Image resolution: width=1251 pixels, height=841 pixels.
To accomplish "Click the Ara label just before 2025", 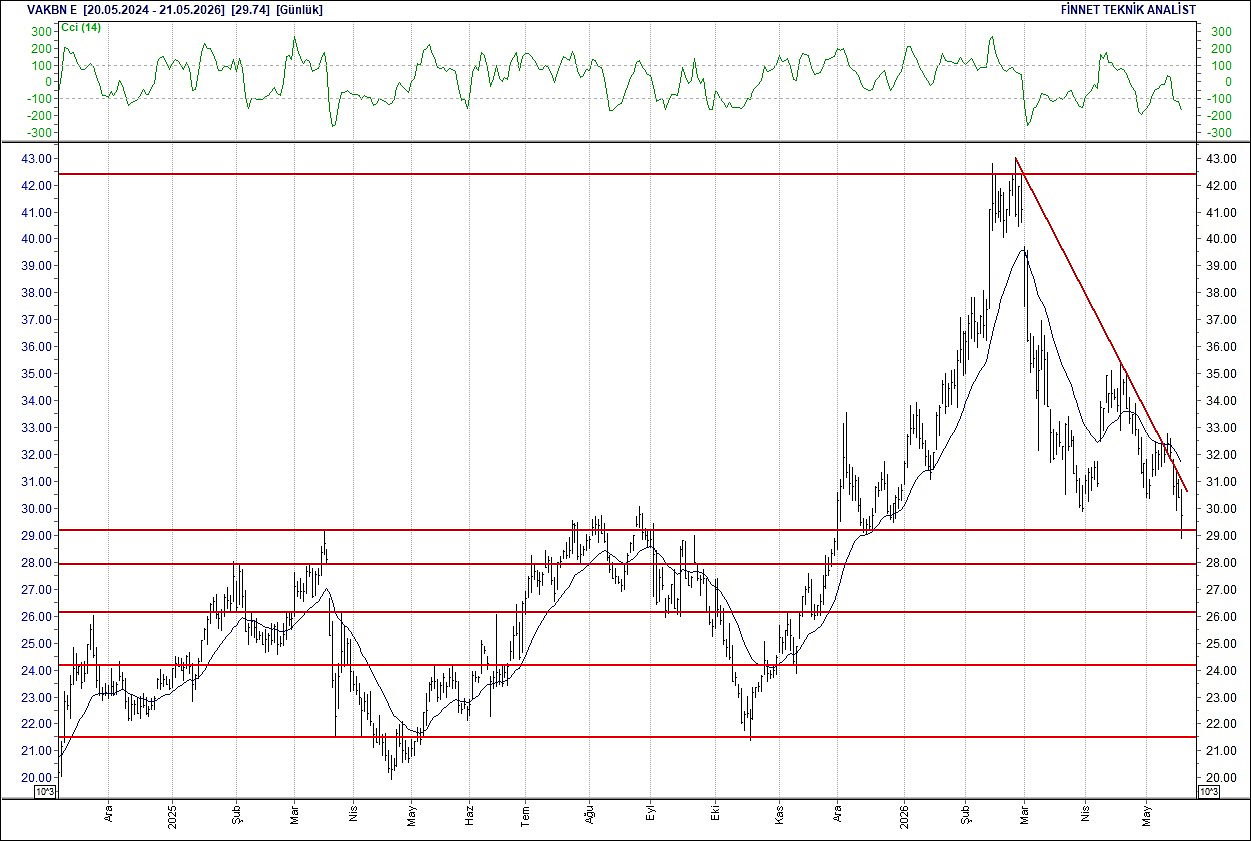I will pos(108,816).
